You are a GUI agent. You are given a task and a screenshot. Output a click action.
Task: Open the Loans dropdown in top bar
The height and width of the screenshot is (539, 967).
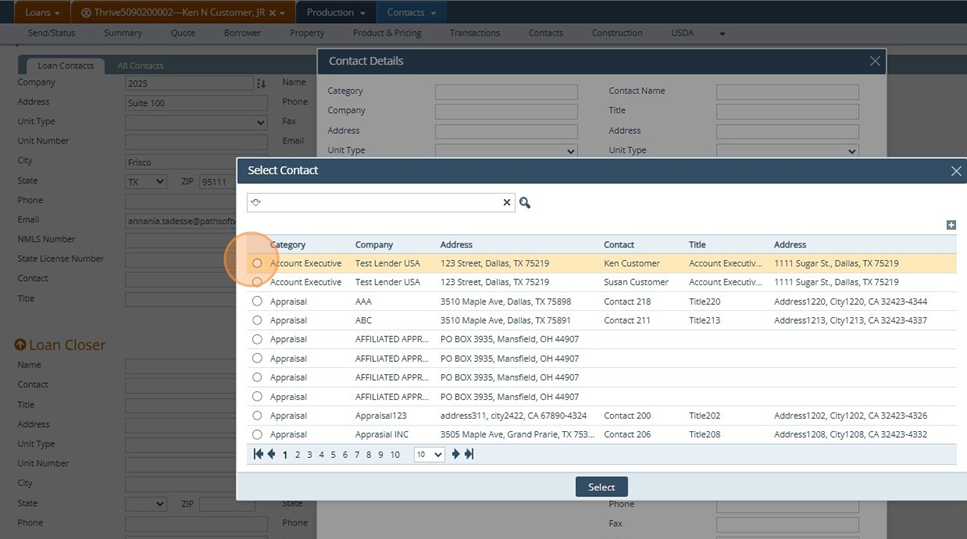pos(42,12)
